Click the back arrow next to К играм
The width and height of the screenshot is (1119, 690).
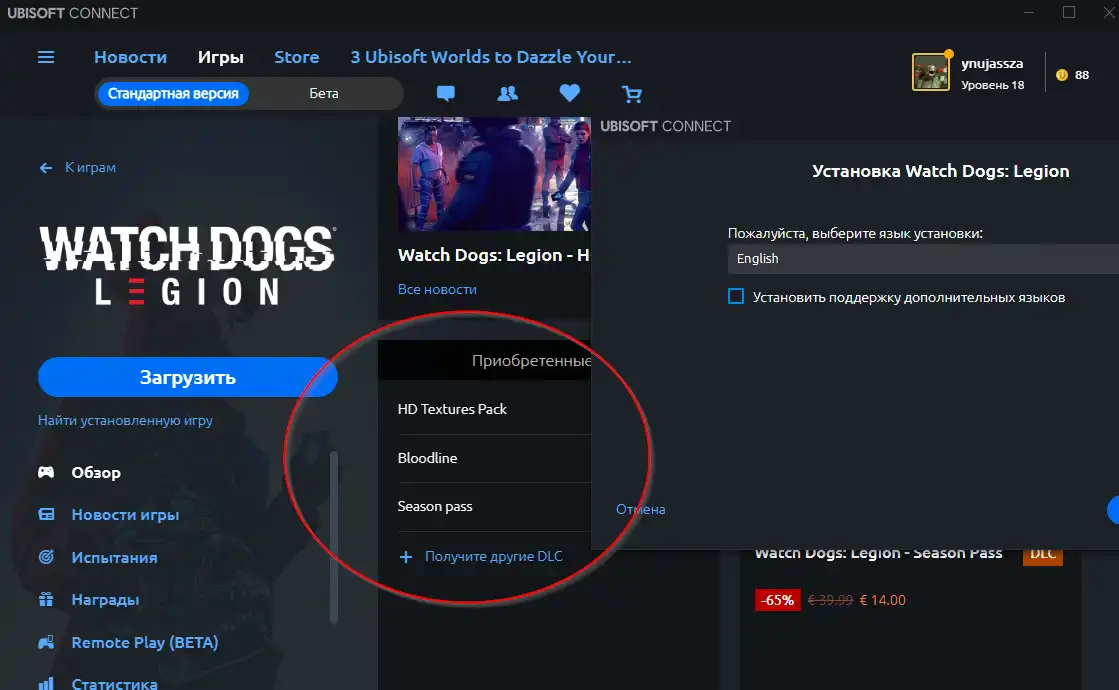[46, 168]
